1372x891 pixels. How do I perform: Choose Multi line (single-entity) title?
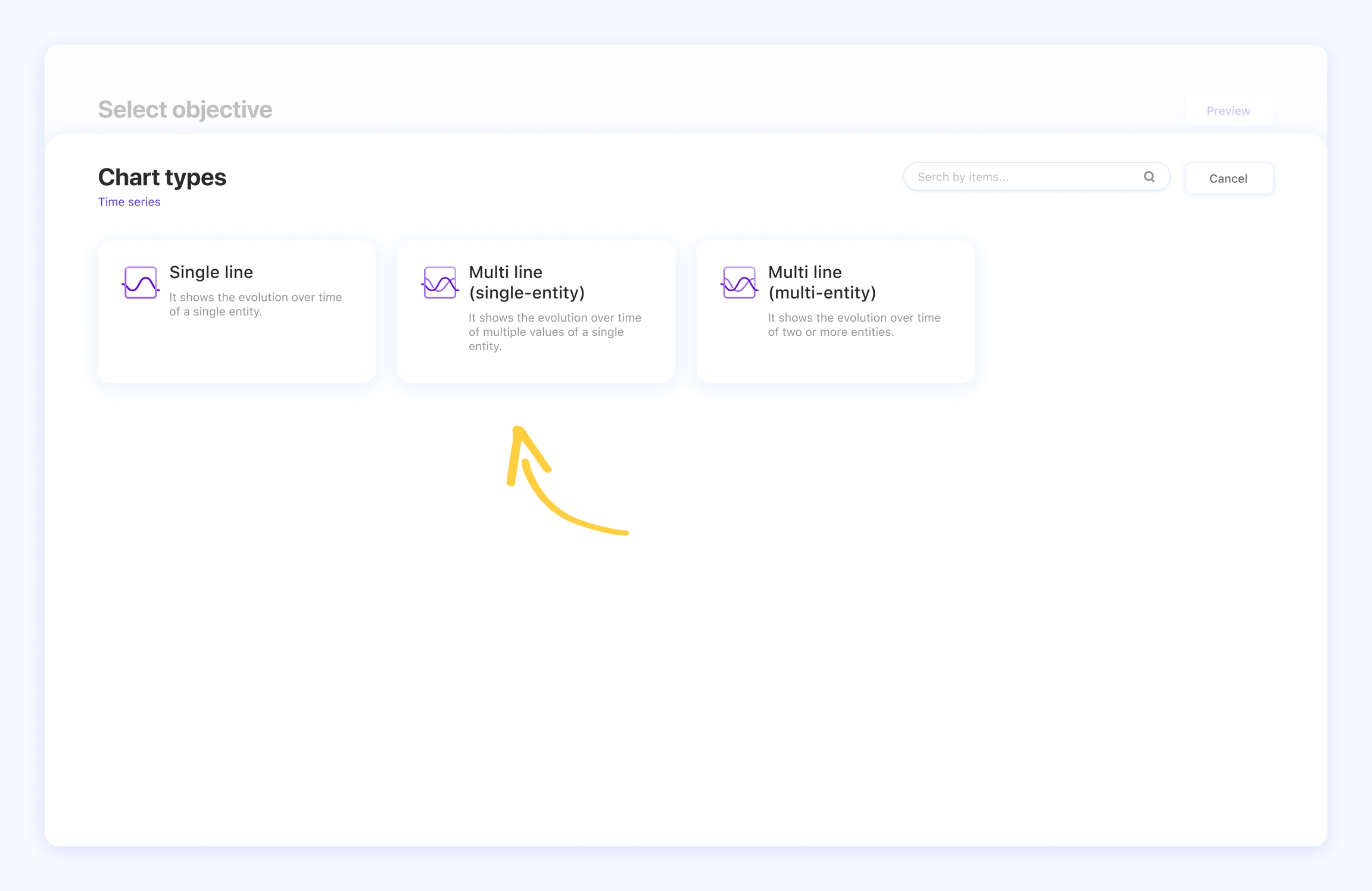[x=526, y=282]
